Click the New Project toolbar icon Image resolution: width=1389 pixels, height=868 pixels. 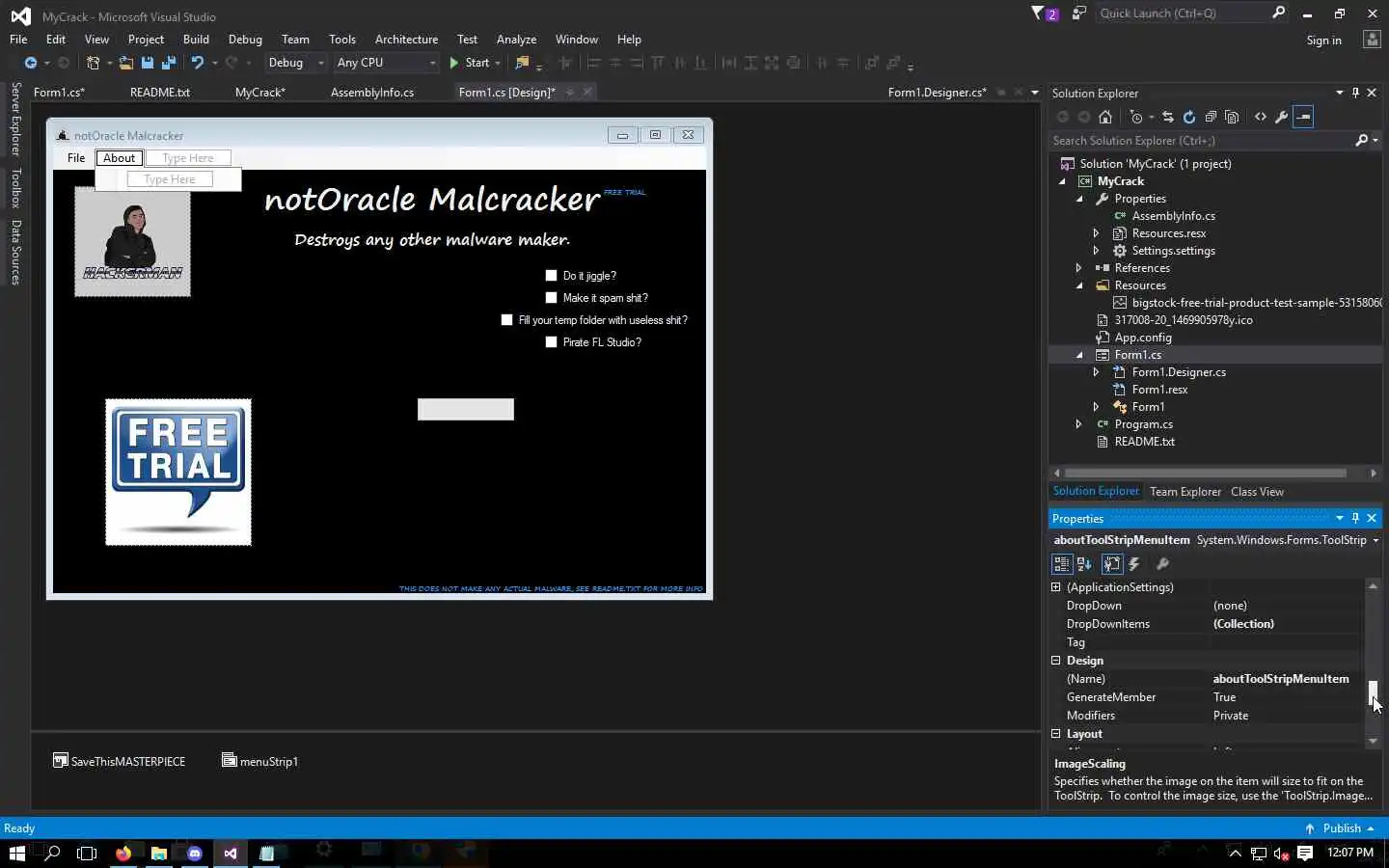pos(94,63)
